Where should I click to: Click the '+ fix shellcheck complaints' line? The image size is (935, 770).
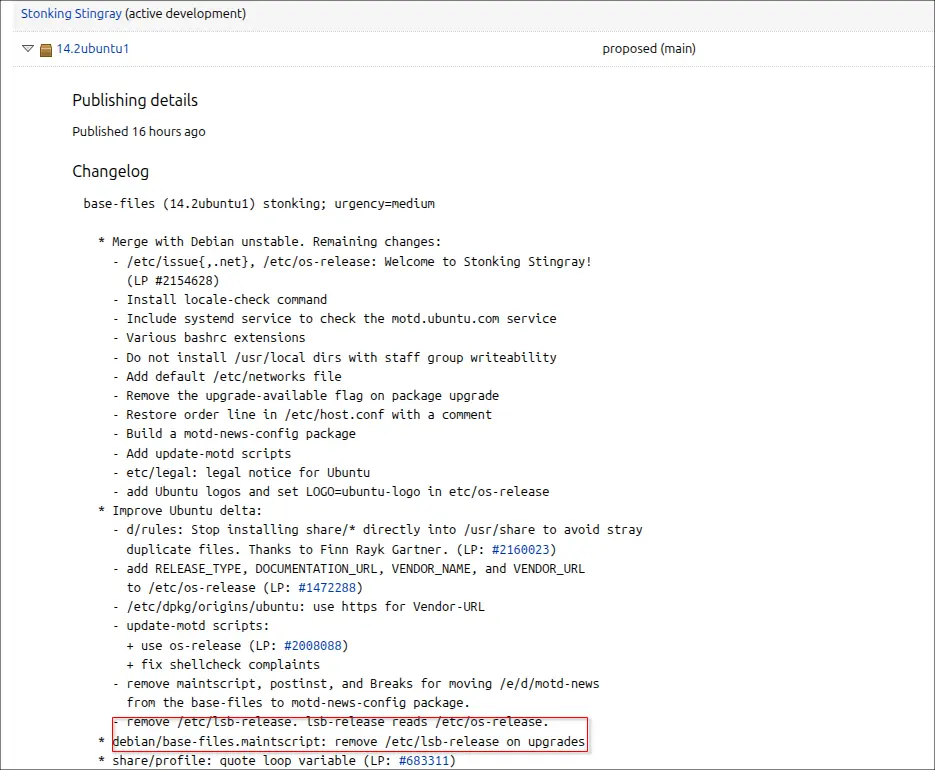[223, 664]
